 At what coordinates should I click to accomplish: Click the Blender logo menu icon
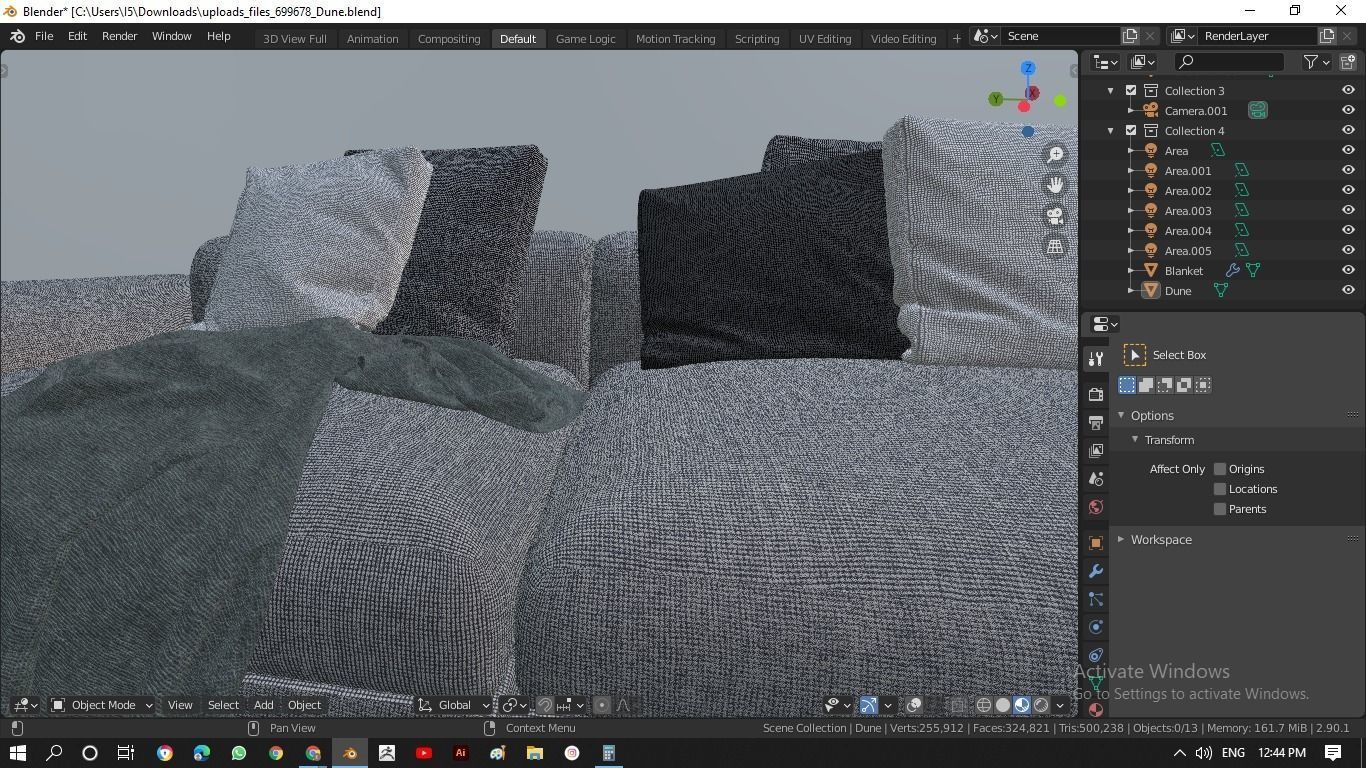pyautogui.click(x=17, y=36)
